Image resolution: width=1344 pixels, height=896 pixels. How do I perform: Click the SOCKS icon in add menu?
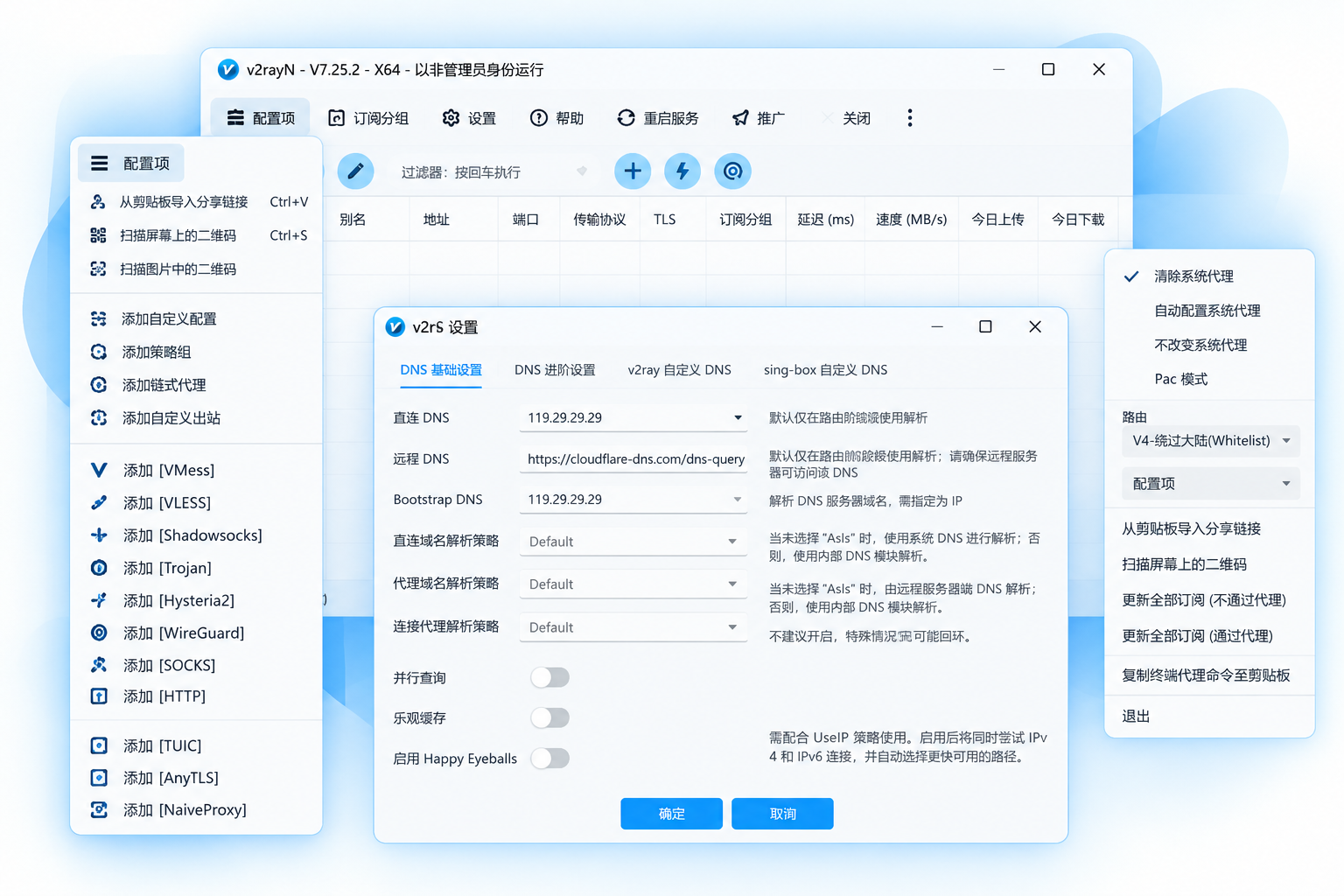(99, 665)
